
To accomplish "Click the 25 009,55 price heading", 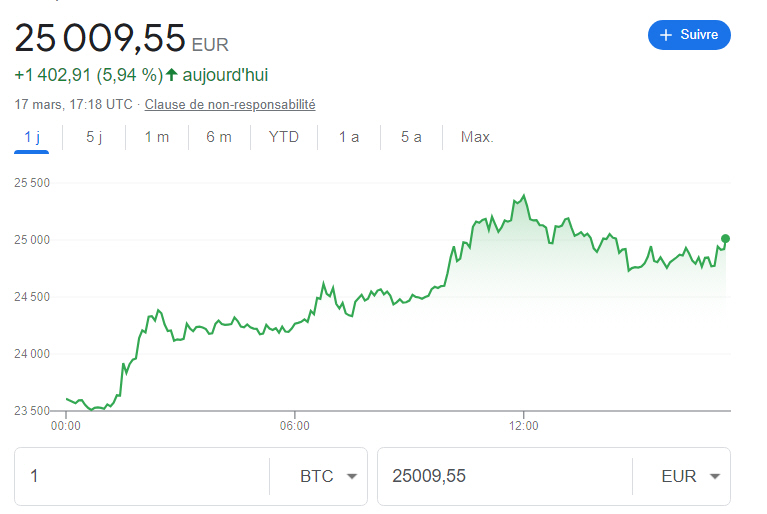I will (x=100, y=38).
